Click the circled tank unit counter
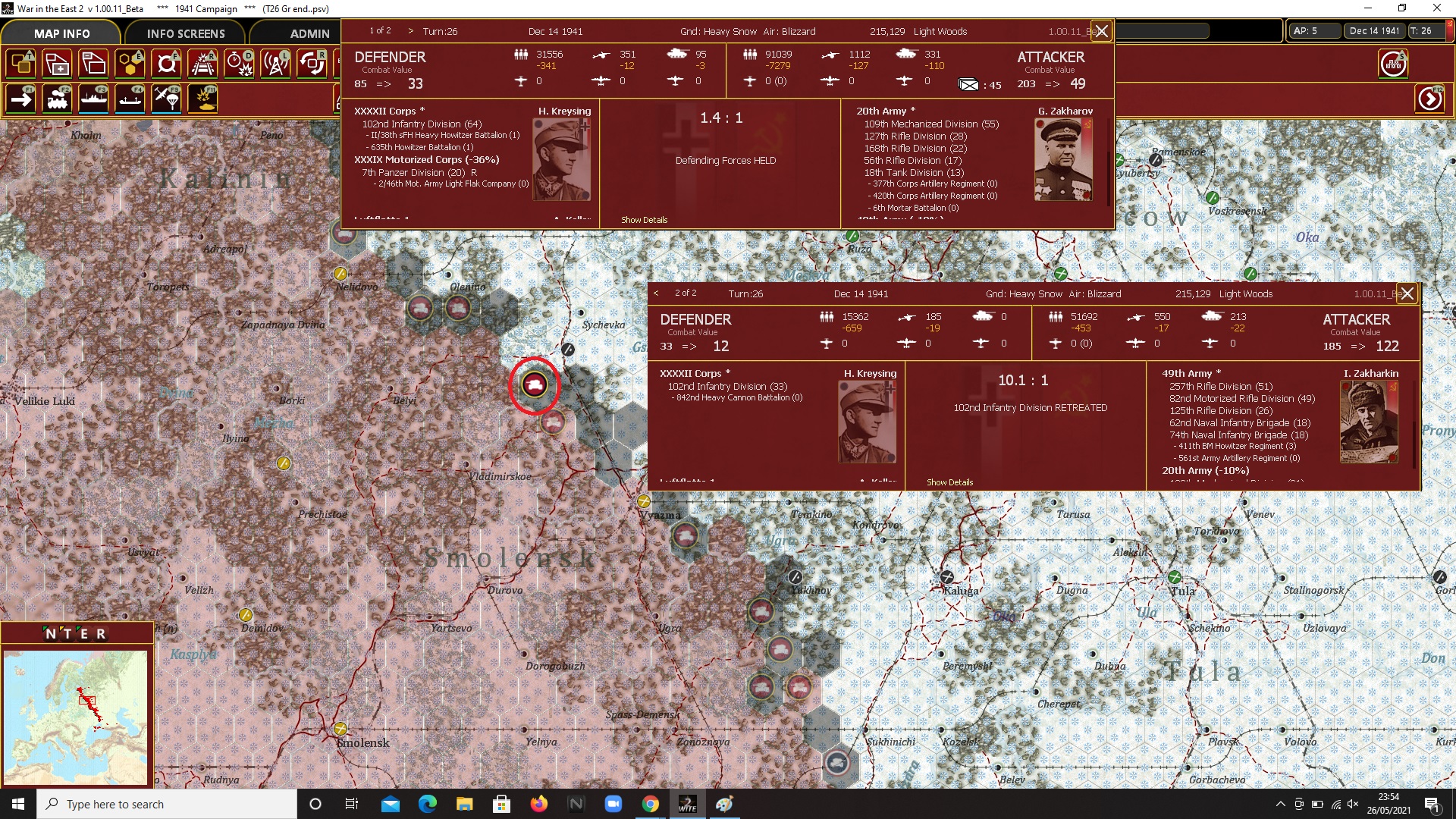Viewport: 1456px width, 819px height. [x=535, y=385]
